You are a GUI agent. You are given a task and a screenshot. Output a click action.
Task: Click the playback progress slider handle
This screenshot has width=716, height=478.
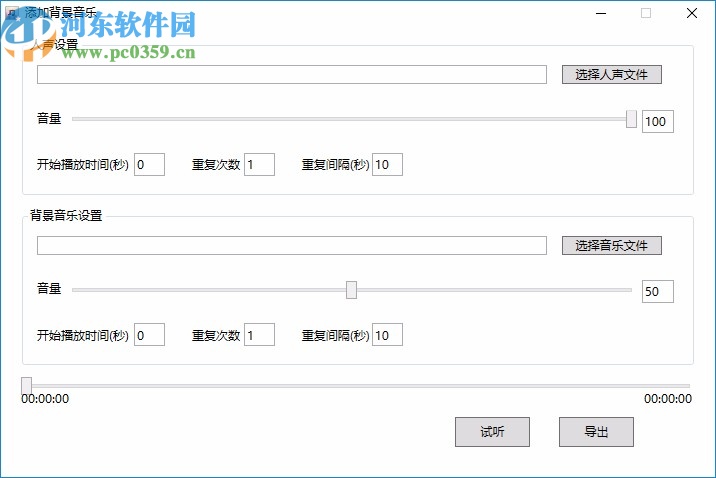(26, 386)
